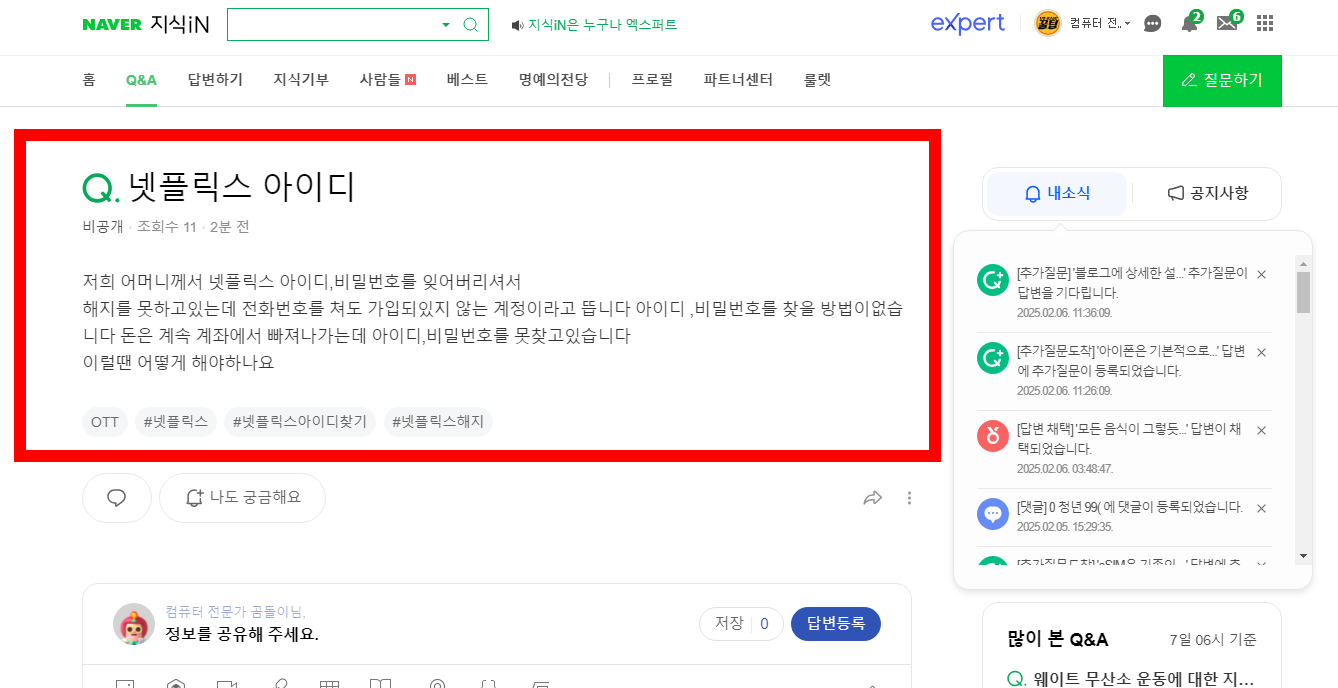Open the Naver services grid icon

(1265, 23)
